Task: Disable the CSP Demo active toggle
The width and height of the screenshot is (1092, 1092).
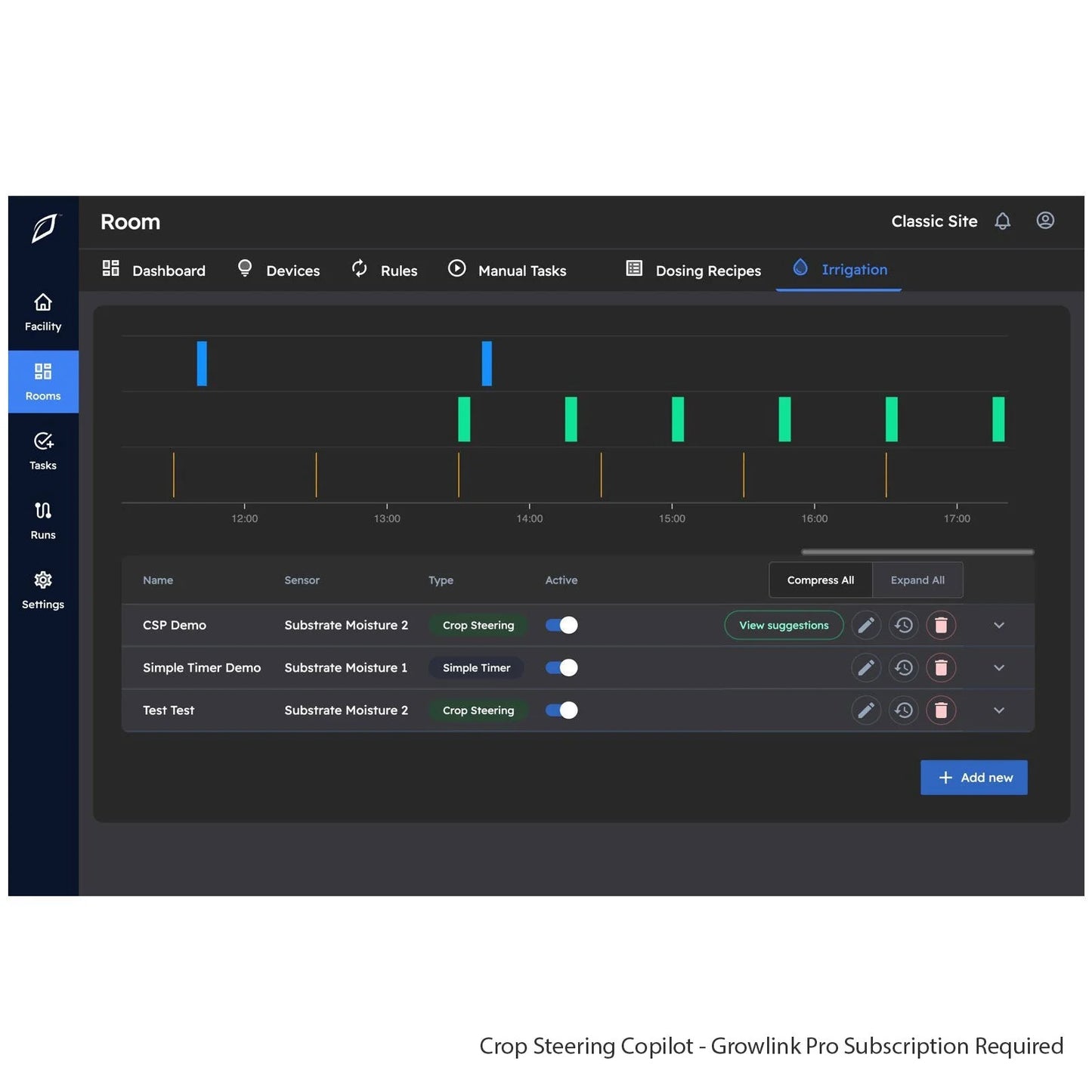Action: (x=561, y=625)
